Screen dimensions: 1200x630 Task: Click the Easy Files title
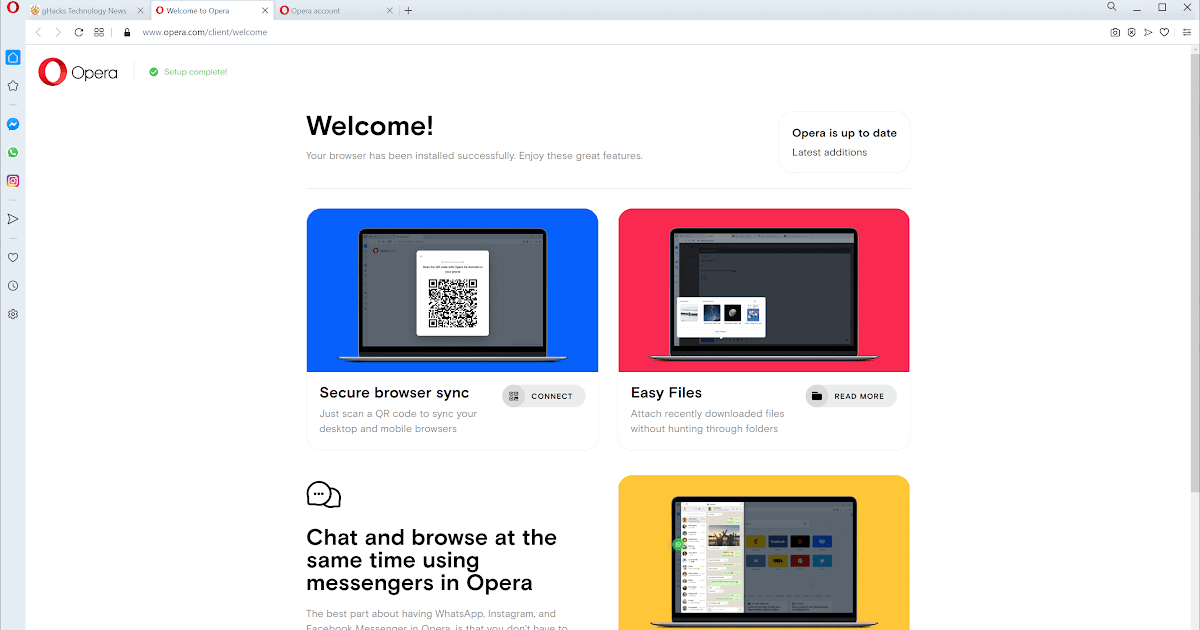(x=666, y=393)
